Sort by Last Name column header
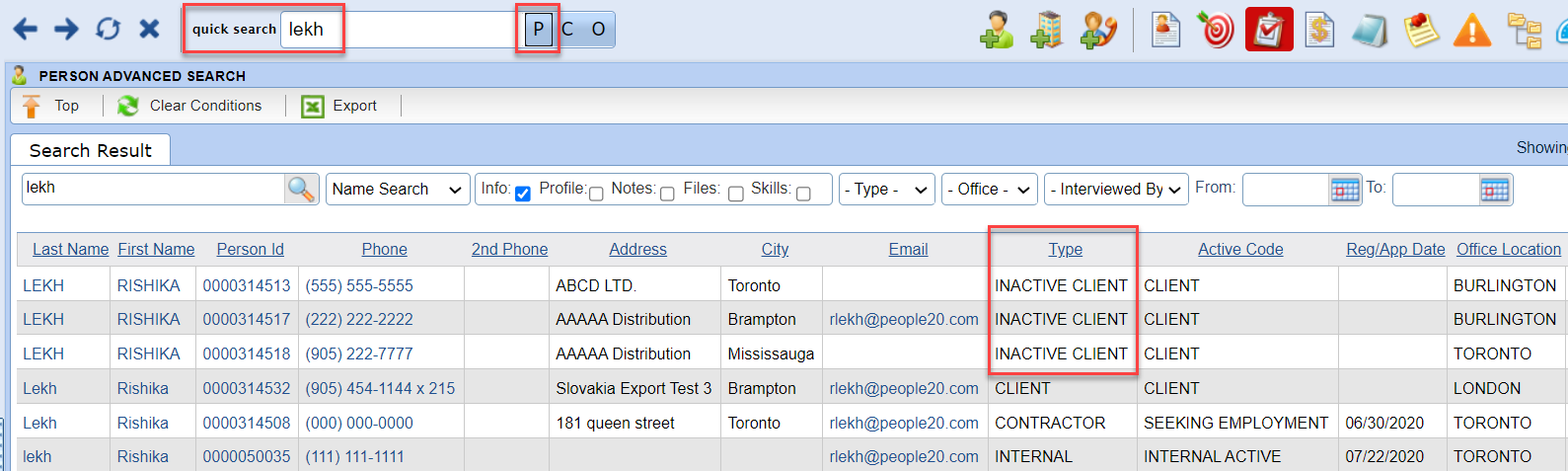1568x471 pixels. coord(70,250)
